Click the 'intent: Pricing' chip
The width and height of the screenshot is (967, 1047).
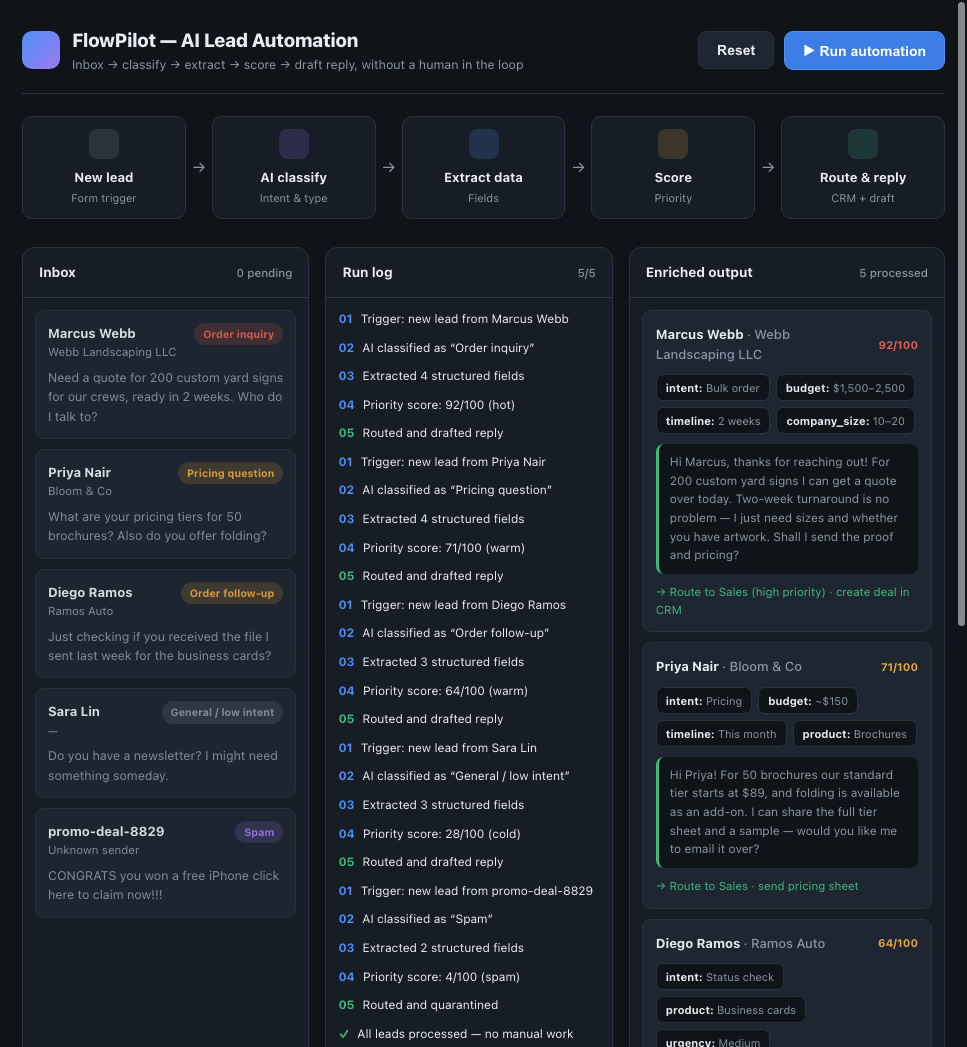703,701
